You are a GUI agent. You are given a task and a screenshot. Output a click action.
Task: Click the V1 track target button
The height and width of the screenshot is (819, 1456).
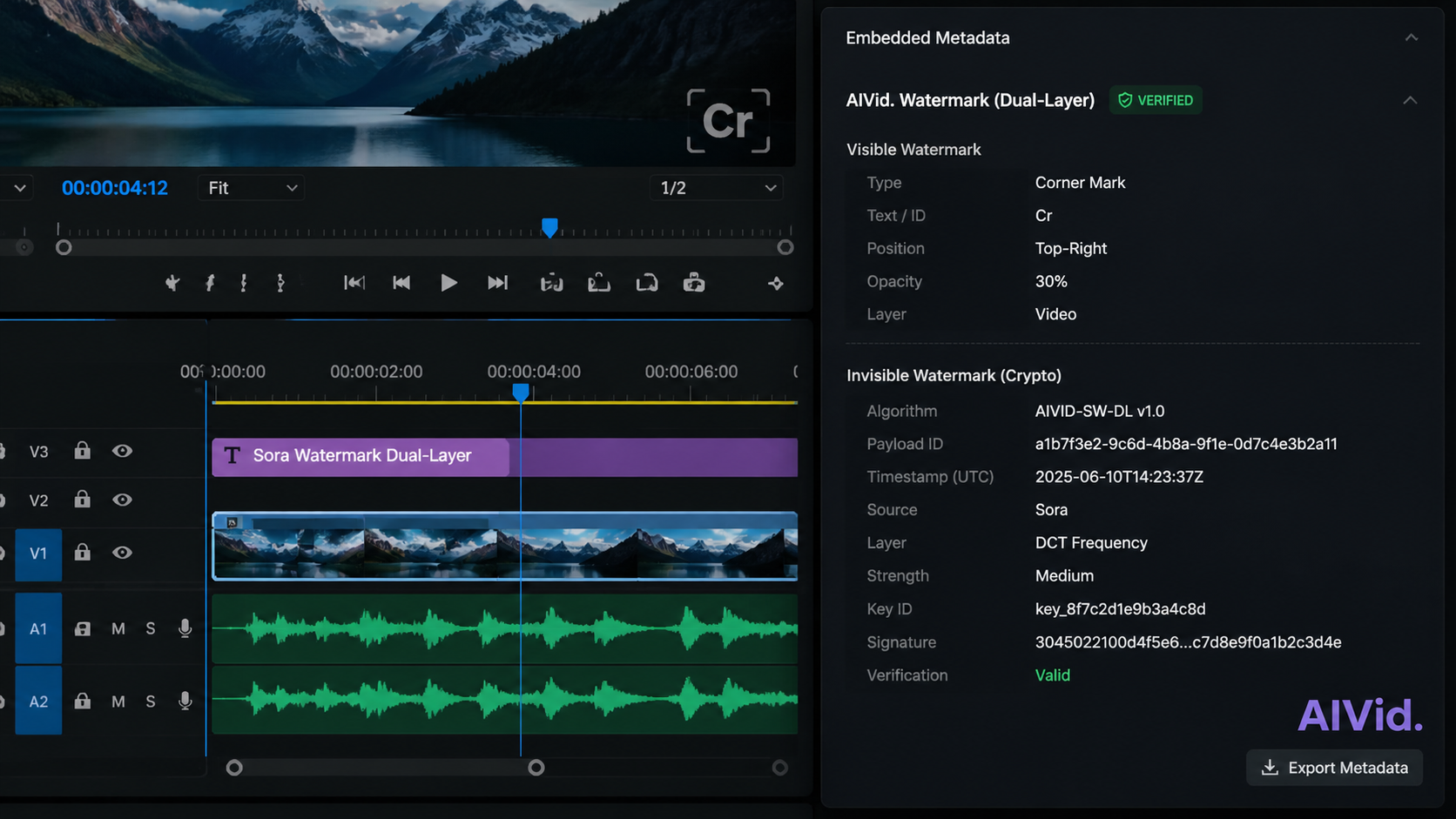pyautogui.click(x=38, y=554)
